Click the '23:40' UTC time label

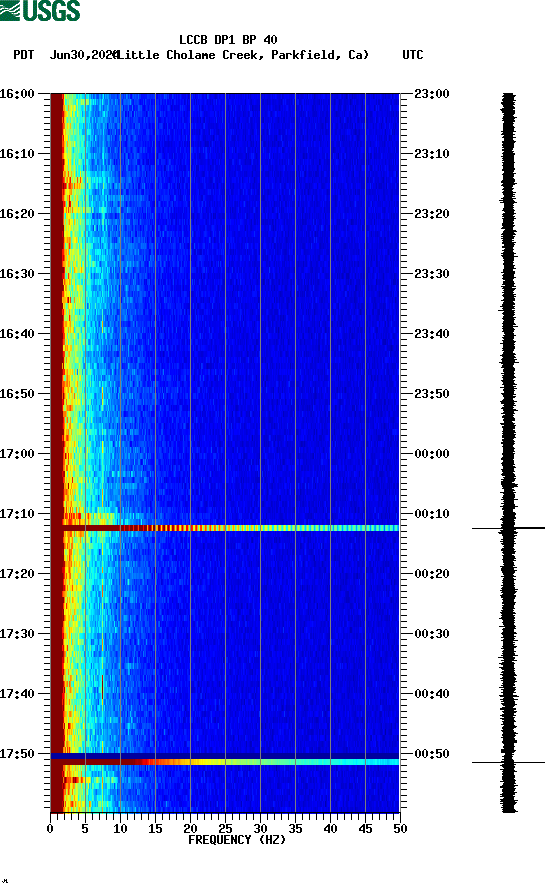[x=432, y=333]
